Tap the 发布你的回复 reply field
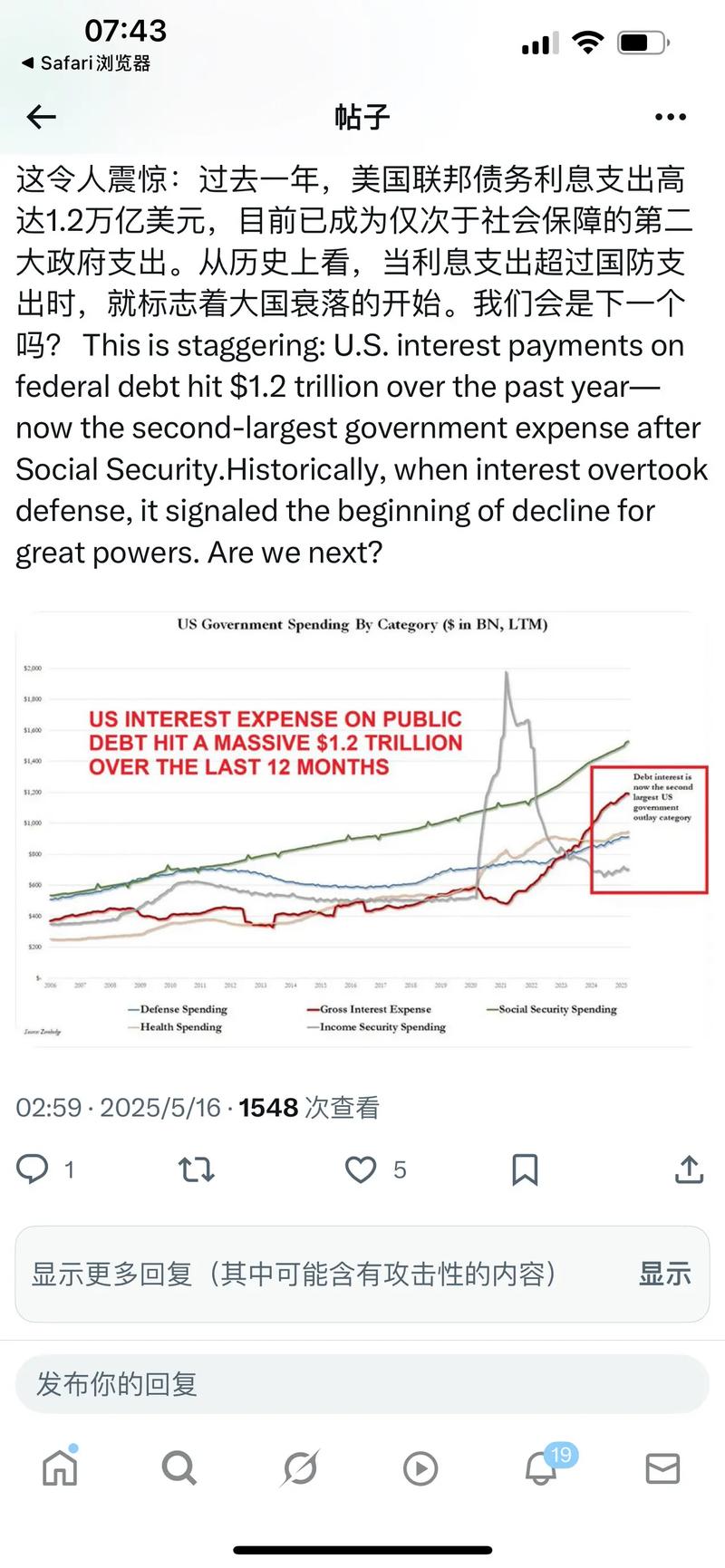 [362, 1384]
